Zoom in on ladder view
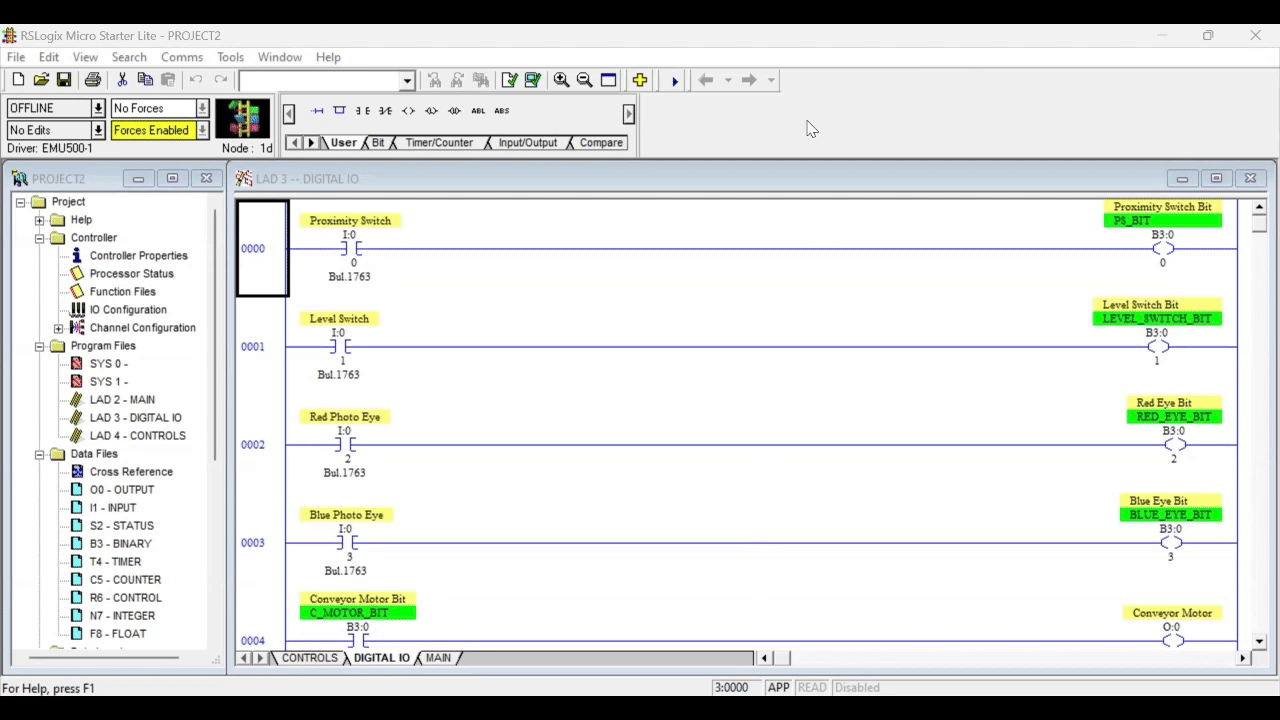Image resolution: width=1280 pixels, height=720 pixels. [x=562, y=80]
